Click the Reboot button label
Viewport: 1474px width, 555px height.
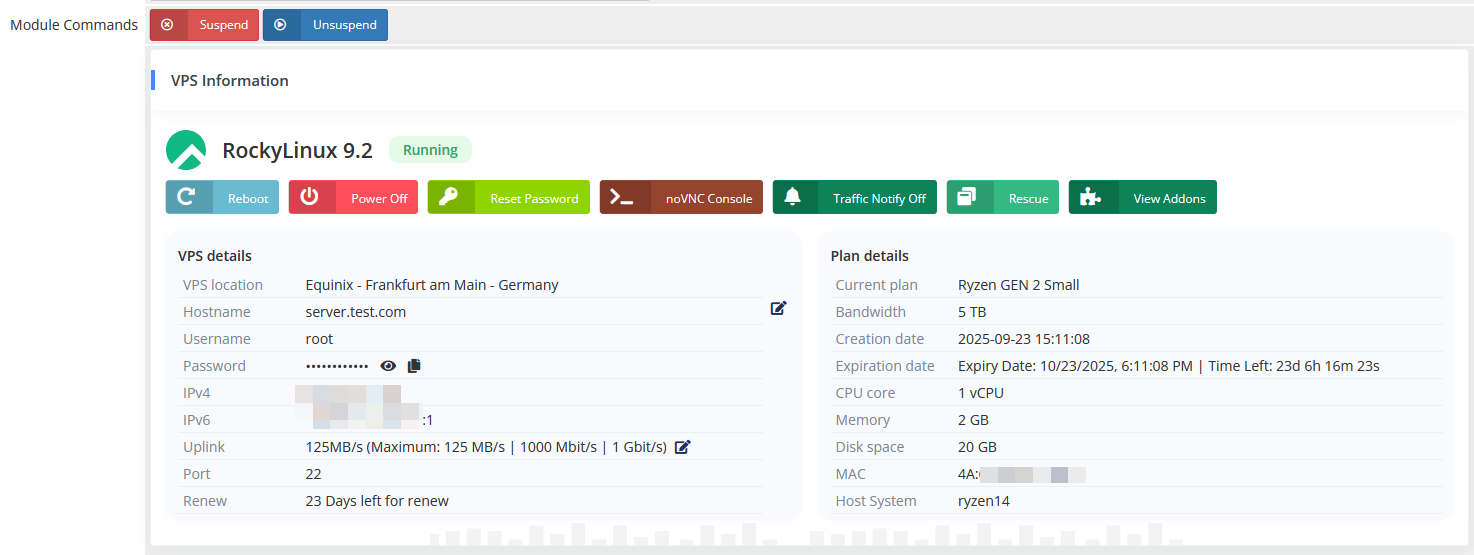click(x=248, y=198)
